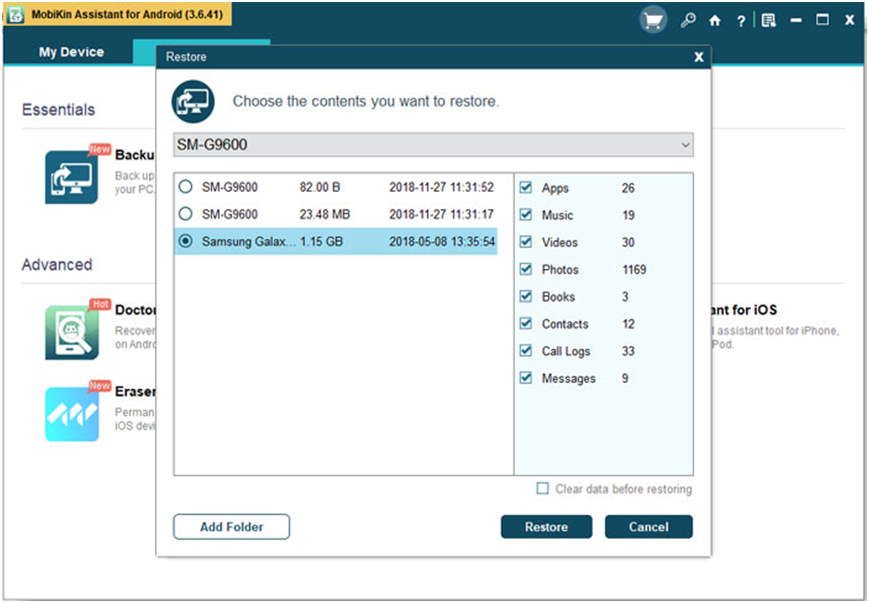Open the shopping cart purchase icon
Screen dimensions: 869x603
click(653, 20)
